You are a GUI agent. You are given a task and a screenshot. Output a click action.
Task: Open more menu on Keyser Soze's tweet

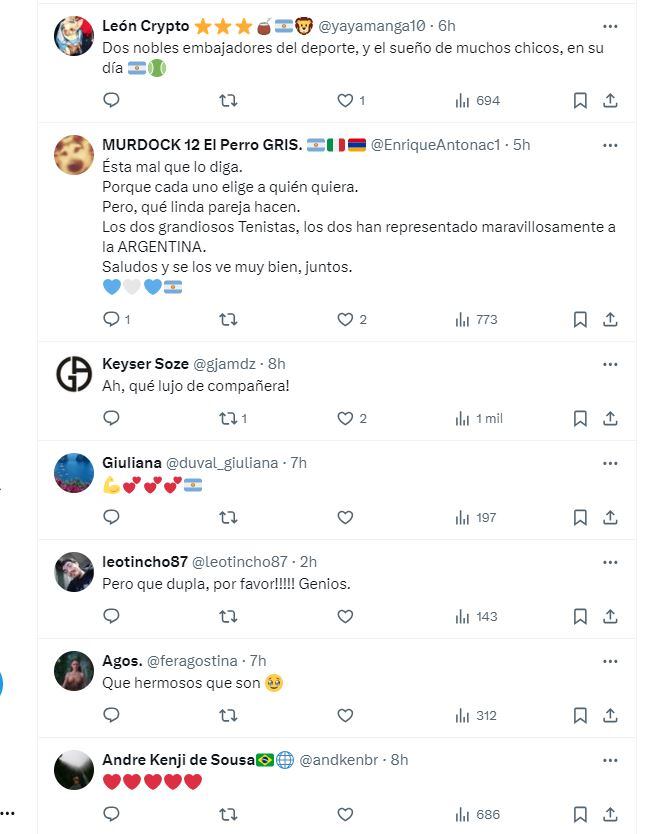point(610,364)
